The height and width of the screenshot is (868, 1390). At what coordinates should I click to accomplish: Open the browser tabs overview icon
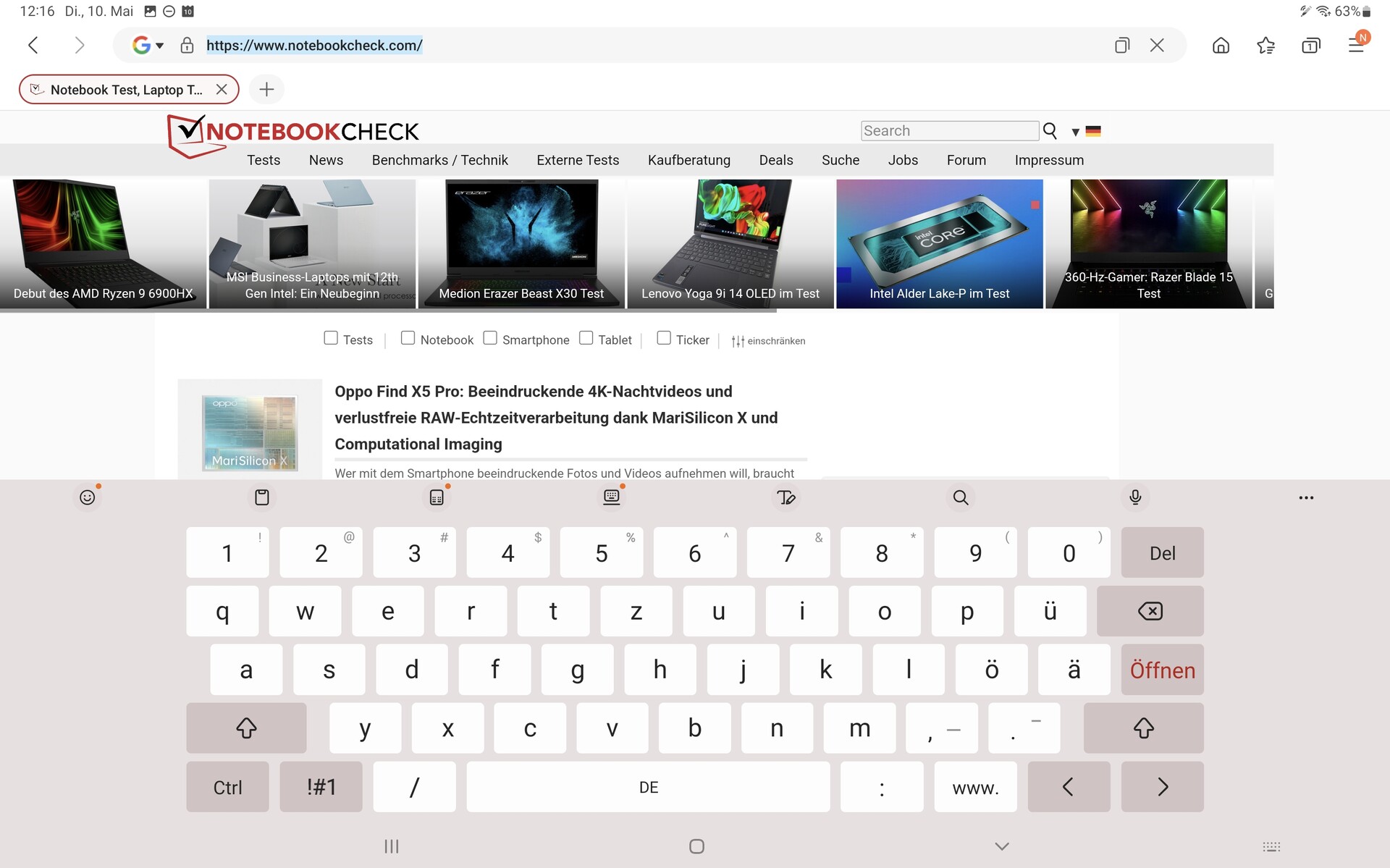[1310, 46]
